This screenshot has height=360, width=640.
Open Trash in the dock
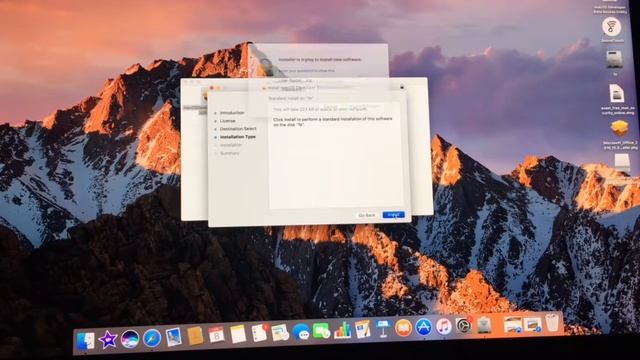[x=552, y=322]
